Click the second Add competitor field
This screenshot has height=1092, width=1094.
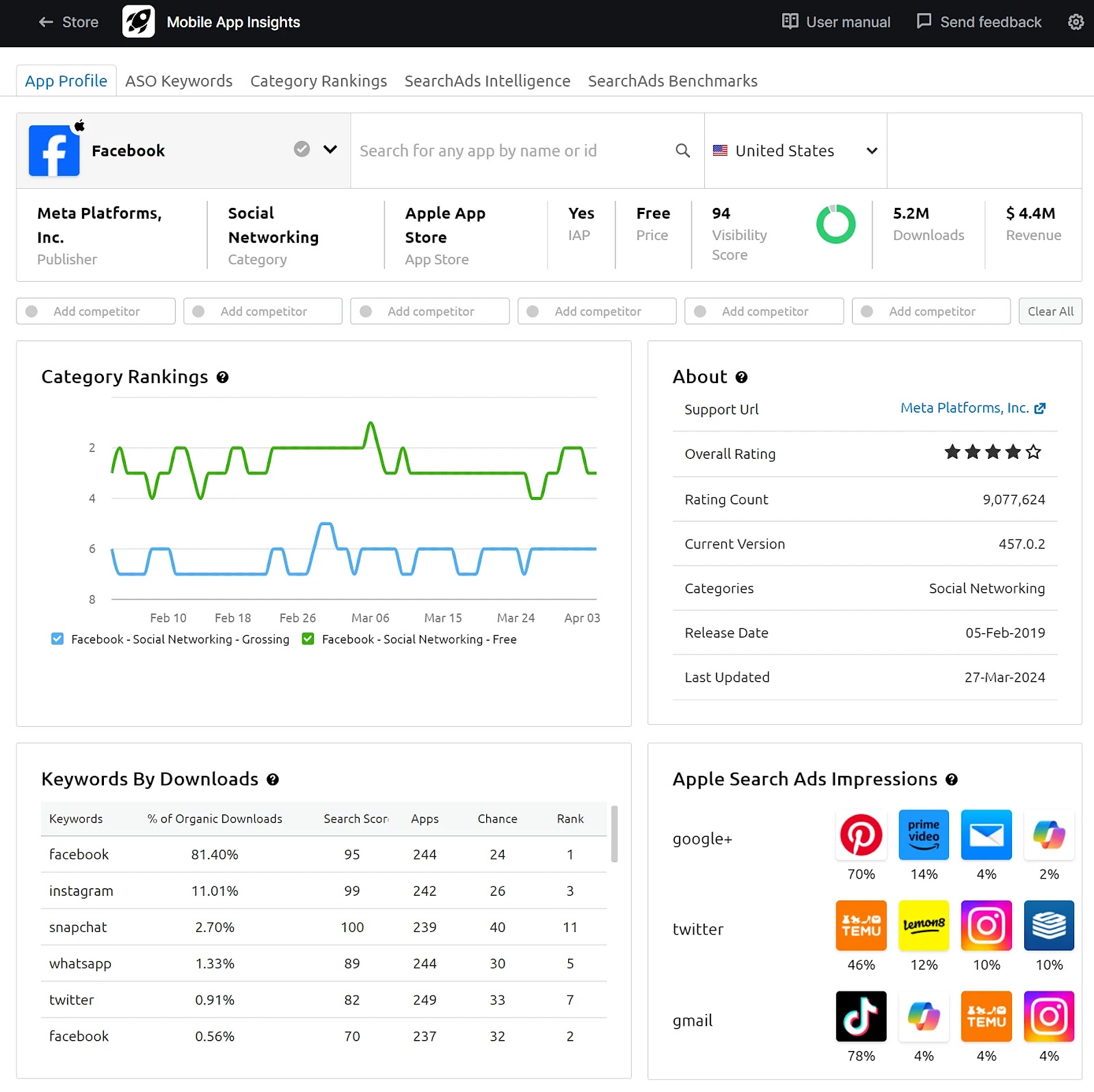263,311
